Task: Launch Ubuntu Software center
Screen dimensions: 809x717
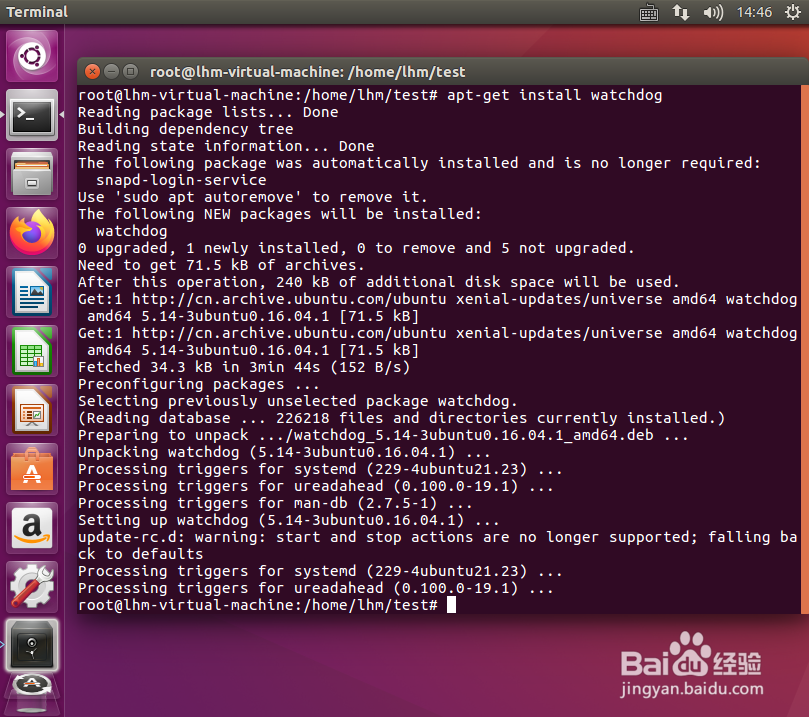Action: [x=32, y=469]
